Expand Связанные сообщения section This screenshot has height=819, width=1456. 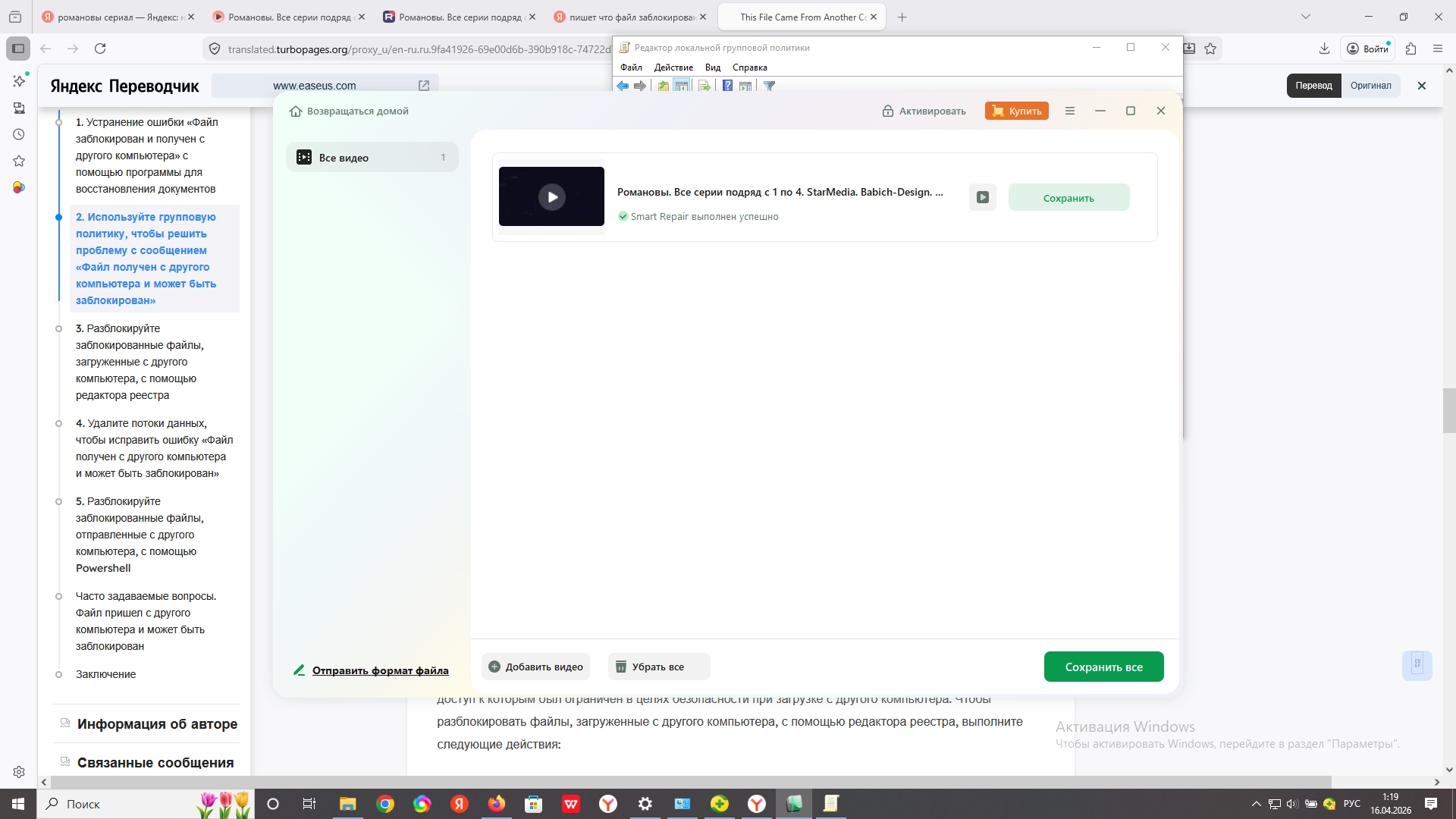(x=155, y=763)
